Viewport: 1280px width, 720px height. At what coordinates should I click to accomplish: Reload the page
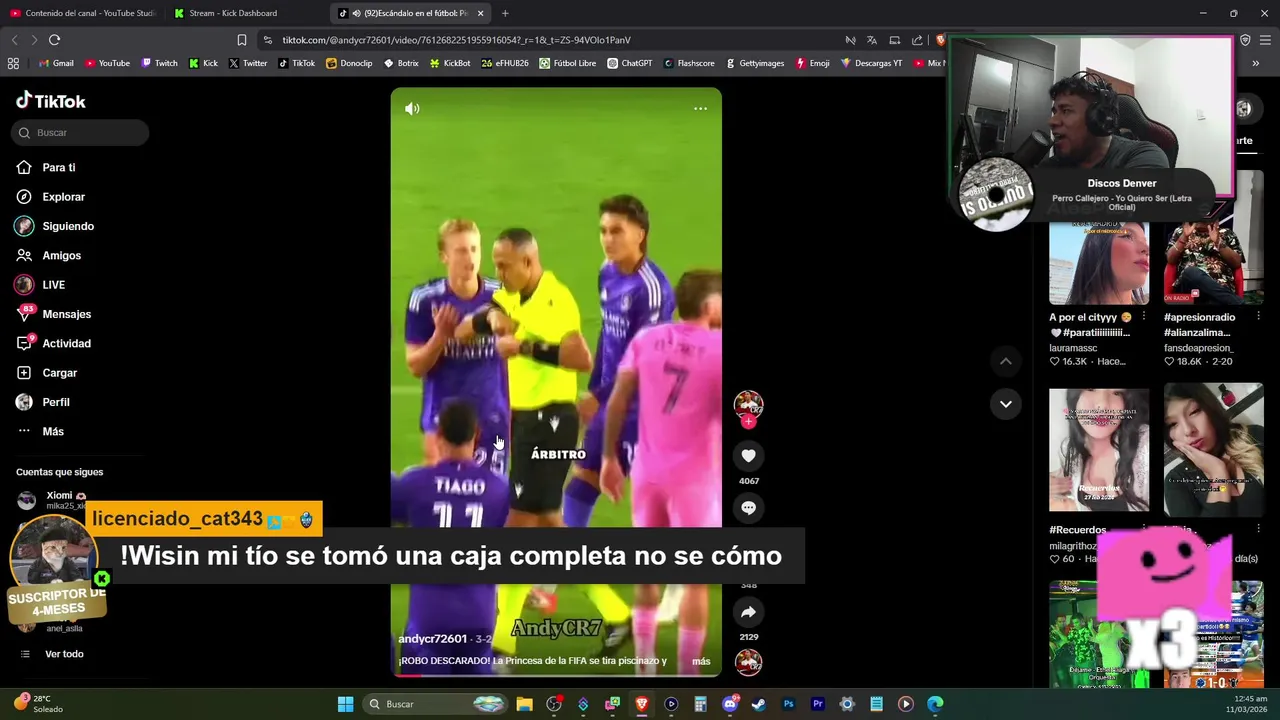pos(54,40)
